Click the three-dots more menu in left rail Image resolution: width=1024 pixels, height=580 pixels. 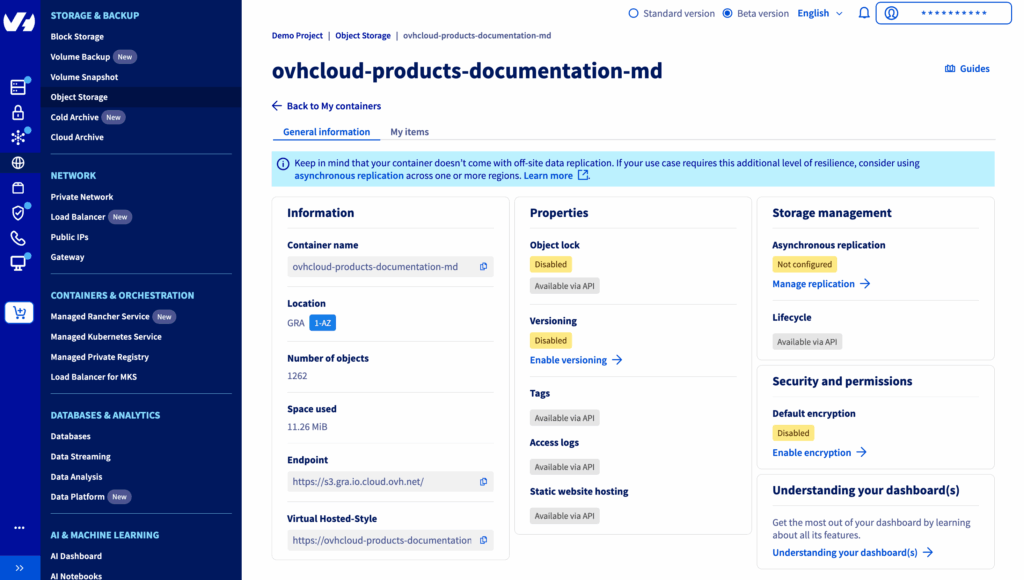point(18,527)
